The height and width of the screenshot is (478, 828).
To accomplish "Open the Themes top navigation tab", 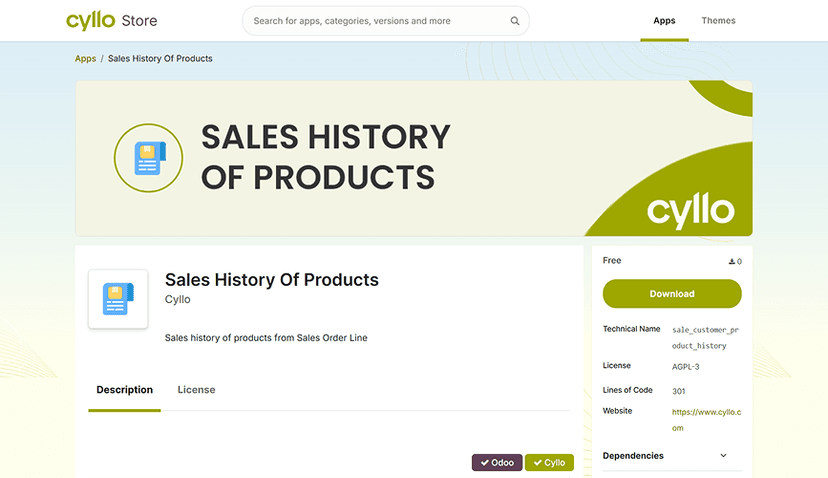I will pyautogui.click(x=718, y=21).
